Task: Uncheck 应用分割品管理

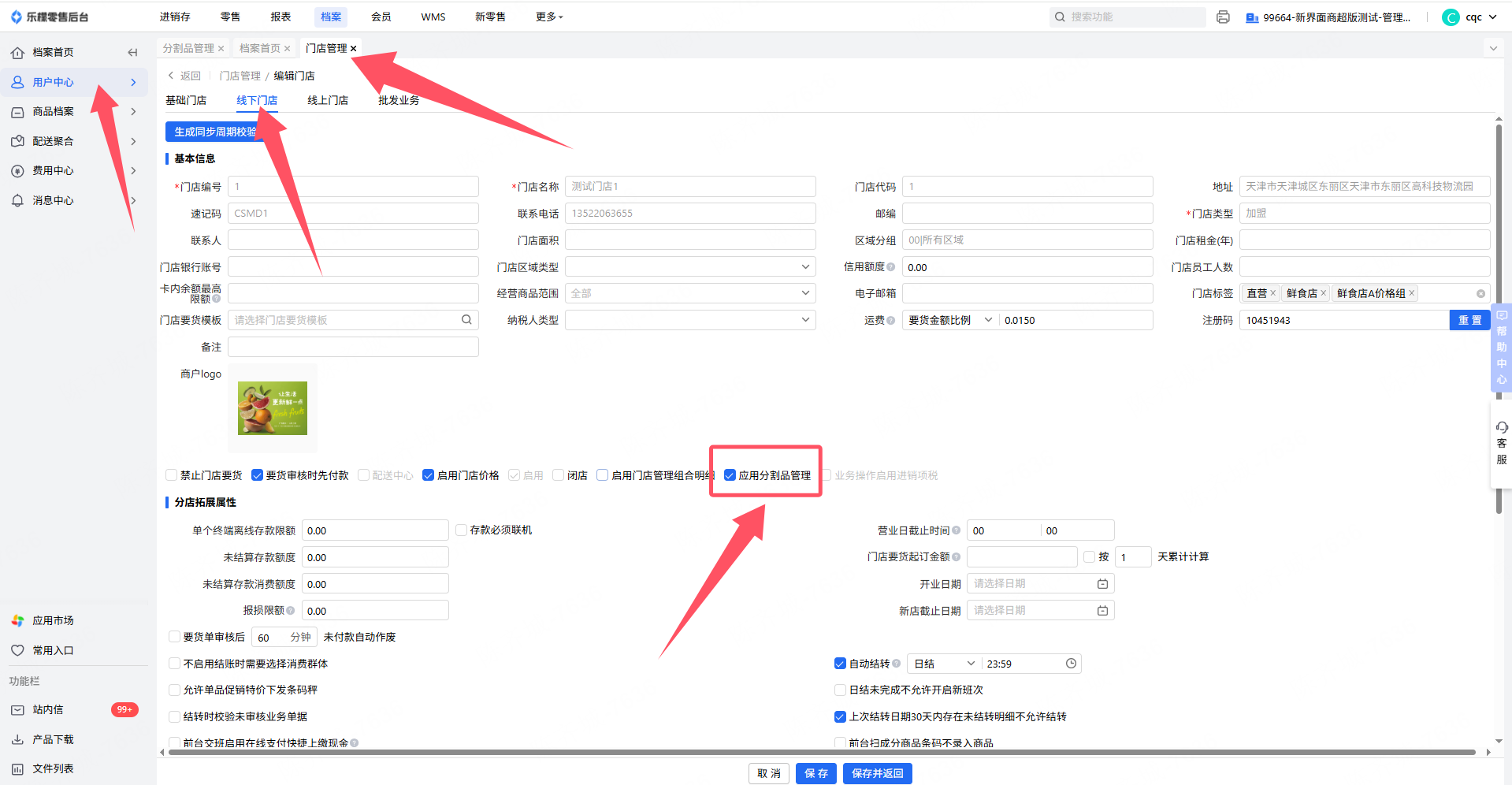Action: 730,475
